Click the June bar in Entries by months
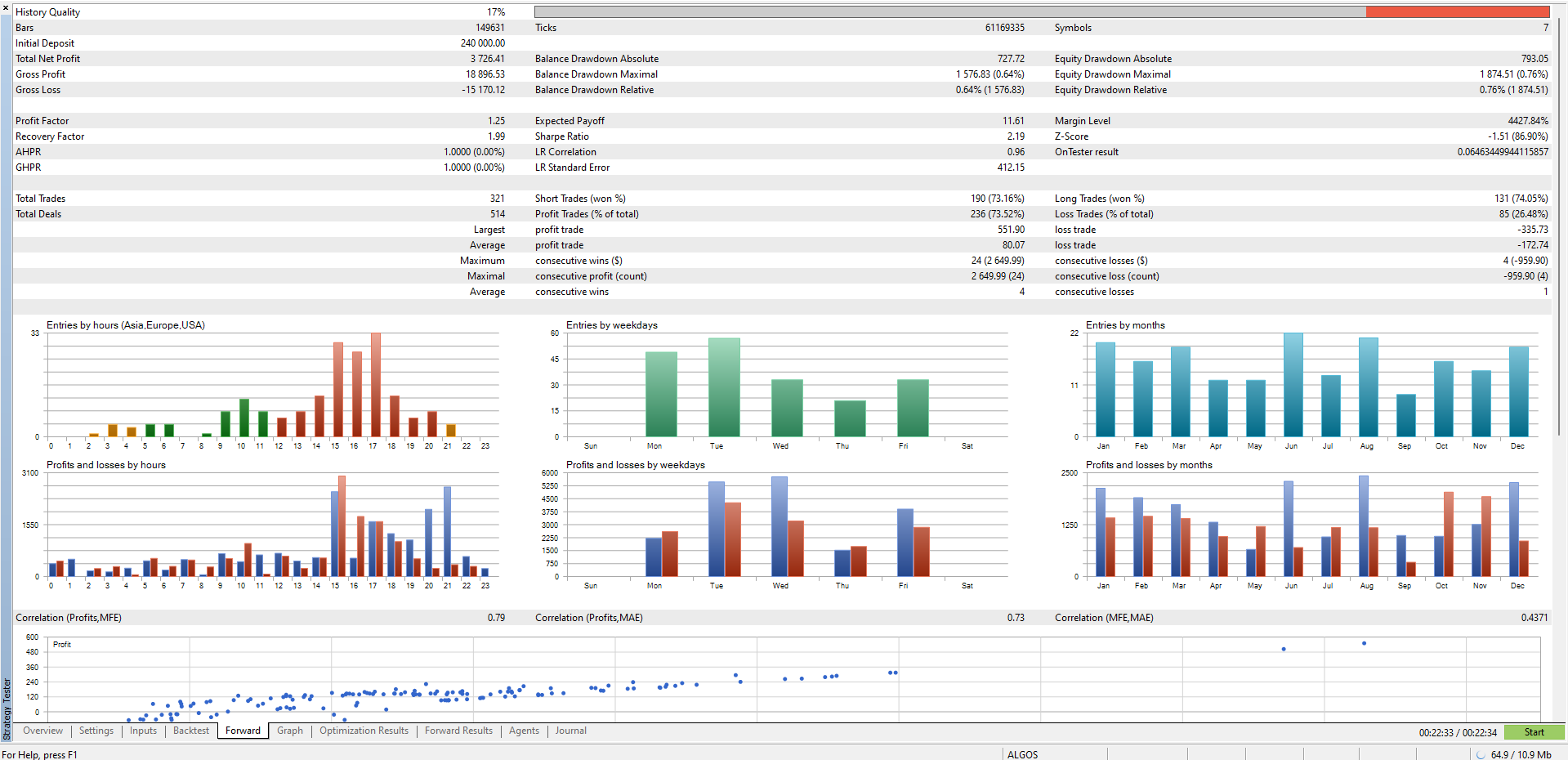Image resolution: width=1568 pixels, height=760 pixels. (1293, 385)
